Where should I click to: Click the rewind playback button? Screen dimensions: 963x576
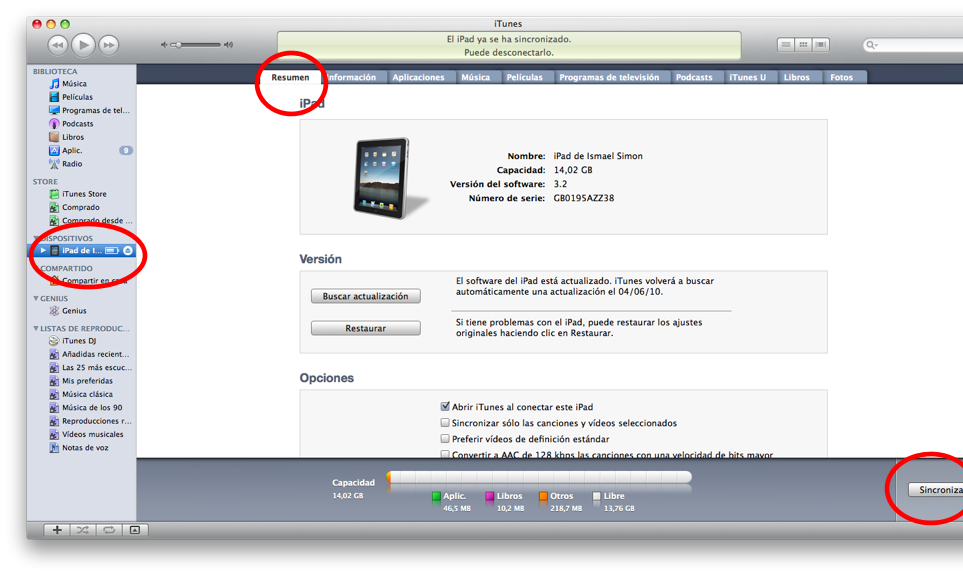click(x=58, y=45)
